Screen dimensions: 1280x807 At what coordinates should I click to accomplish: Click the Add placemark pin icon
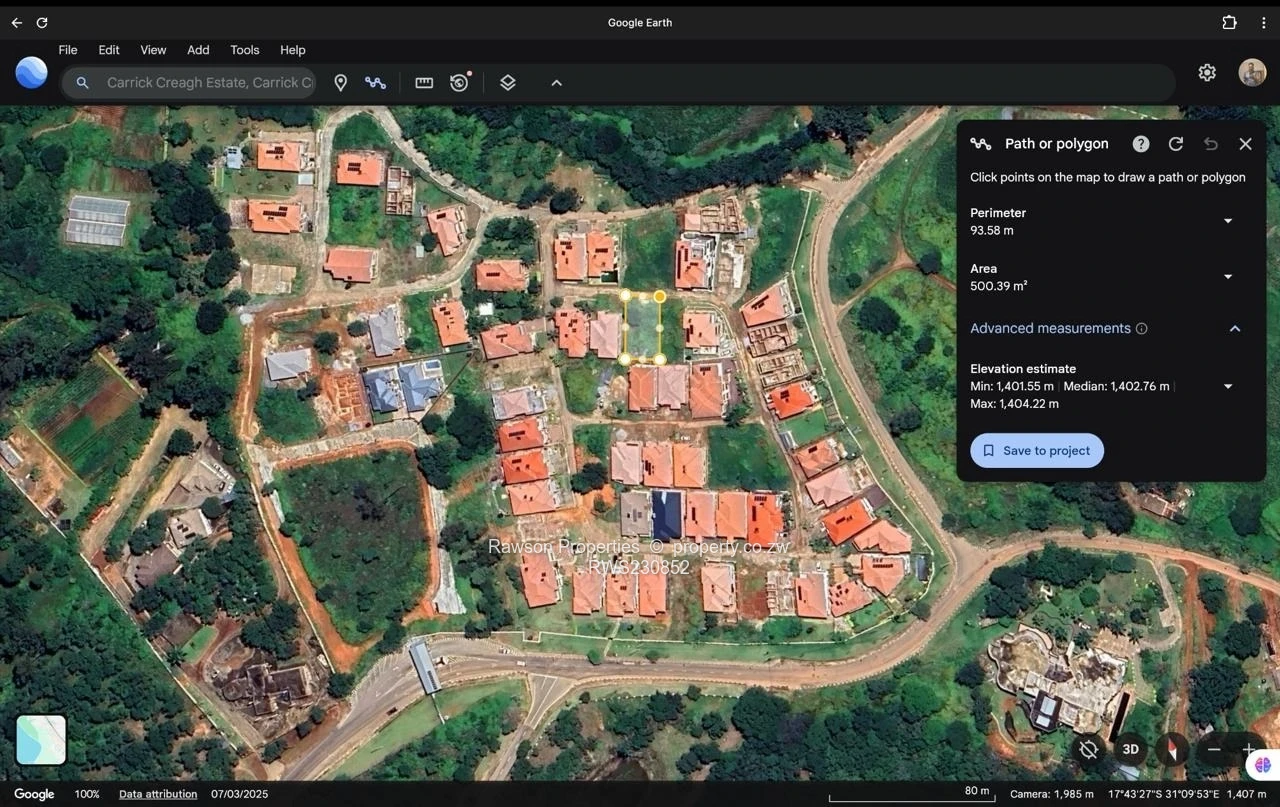pyautogui.click(x=340, y=83)
